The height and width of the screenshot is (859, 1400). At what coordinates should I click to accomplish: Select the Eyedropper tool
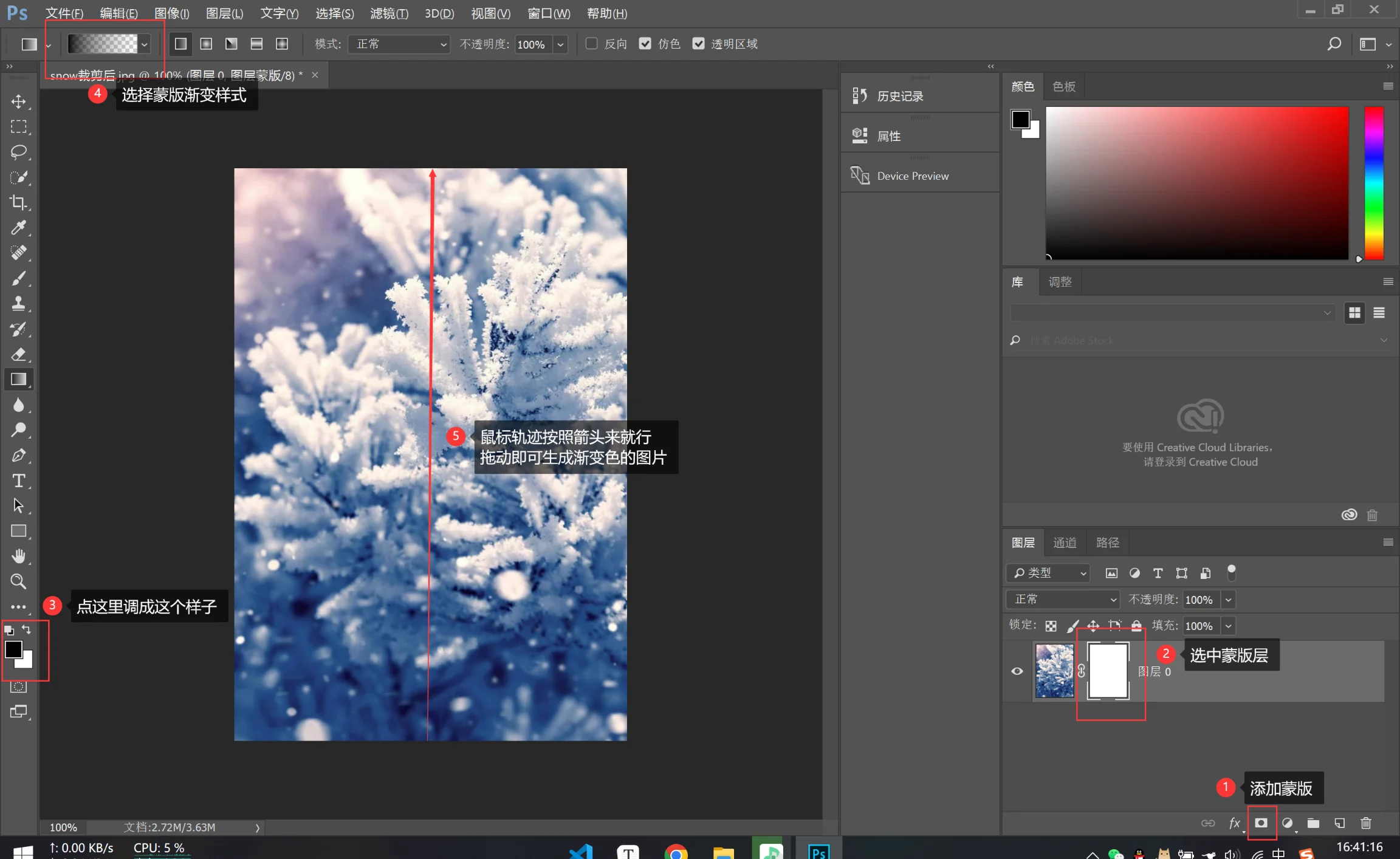18,228
